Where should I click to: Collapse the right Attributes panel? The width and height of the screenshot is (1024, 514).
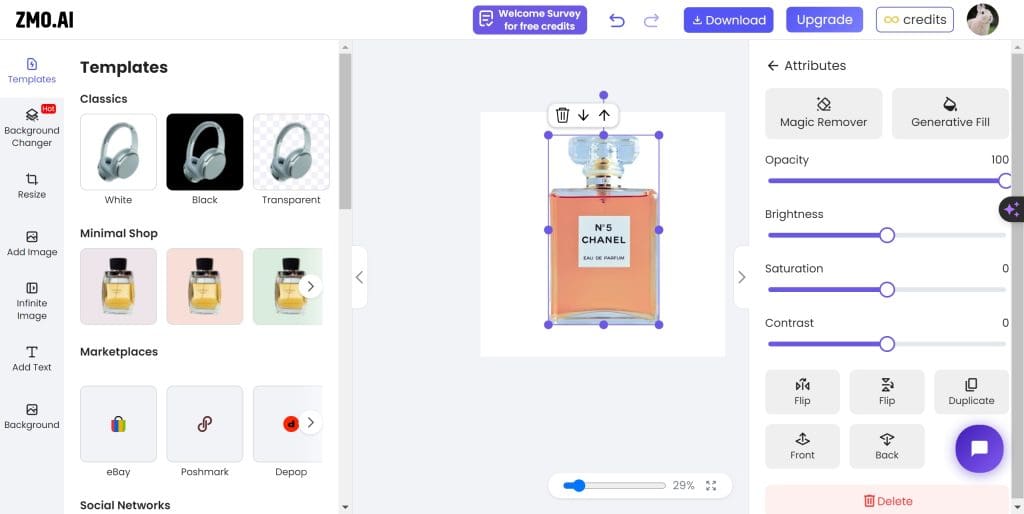pos(741,277)
